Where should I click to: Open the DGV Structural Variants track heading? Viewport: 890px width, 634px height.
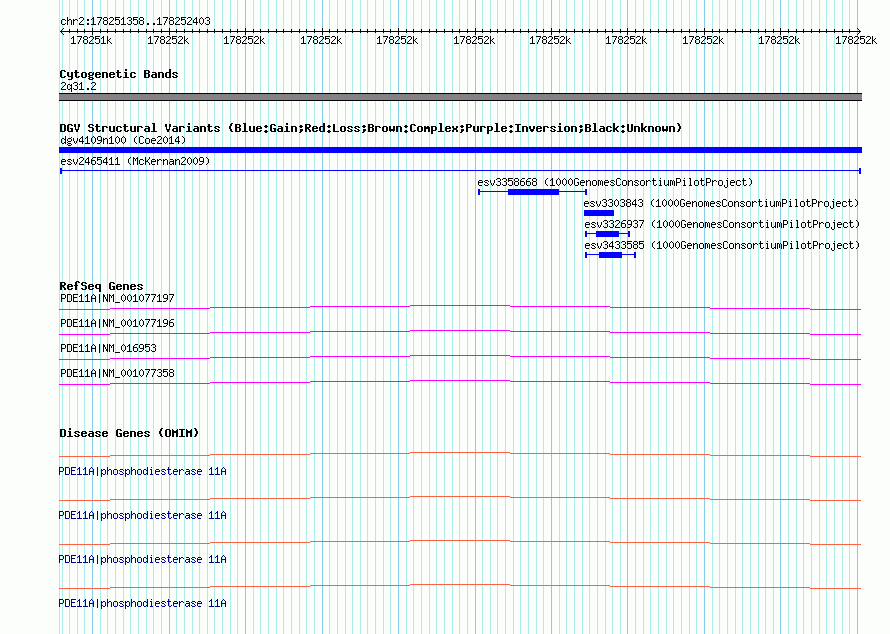371,128
